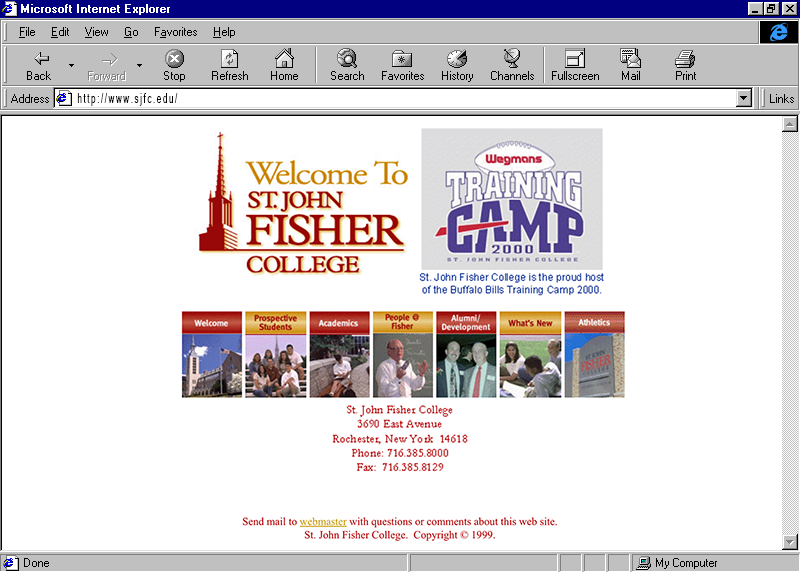Close the Internet Explorer window
Viewport: 800px width, 572px height.
[x=789, y=9]
